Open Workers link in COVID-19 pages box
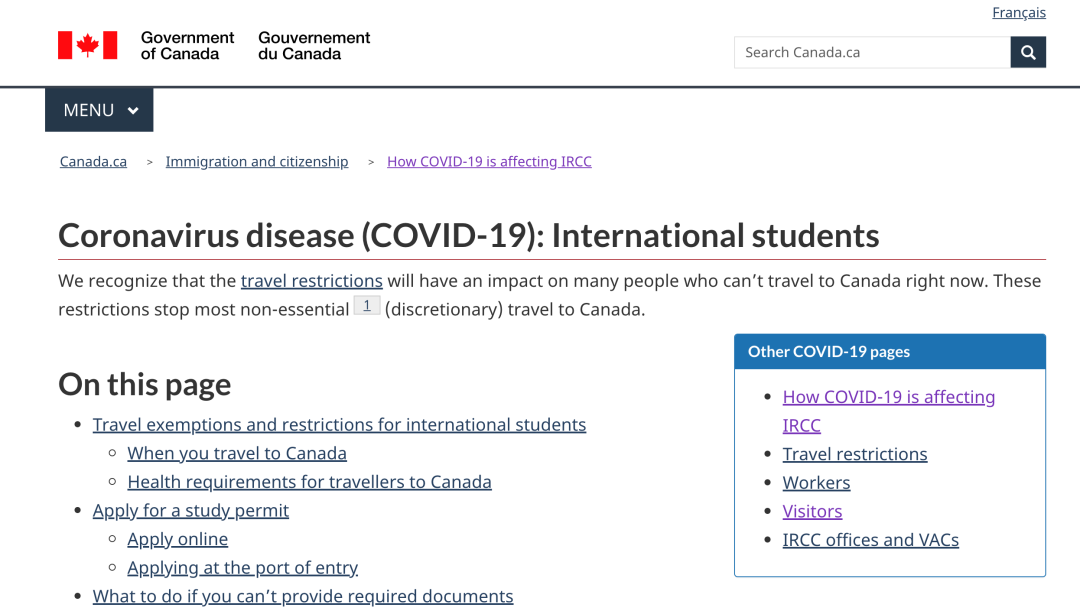Viewport: 1080px width, 611px height. click(816, 483)
